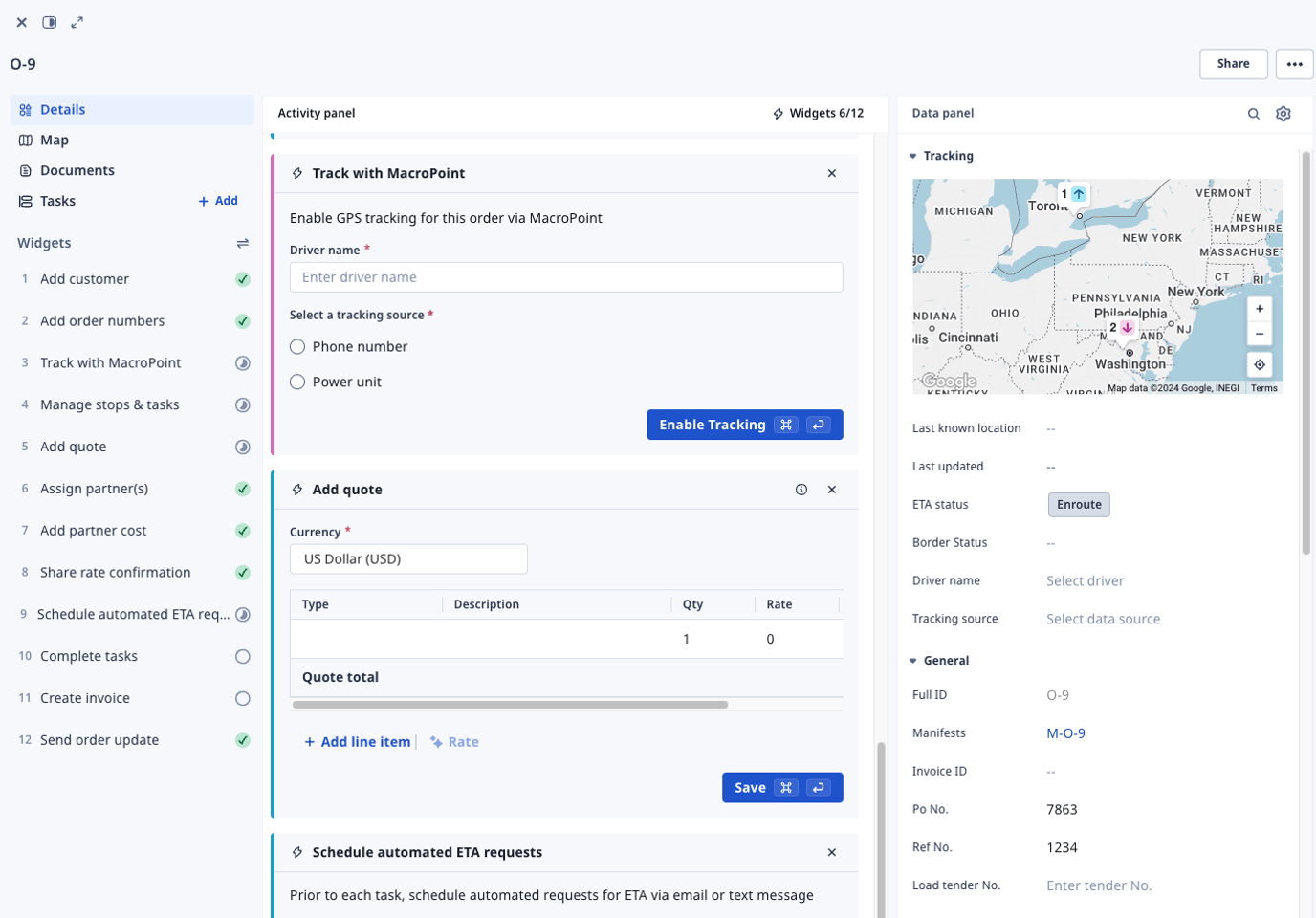1316x918 pixels.
Task: Expand order to full screen view
Action: [x=77, y=21]
